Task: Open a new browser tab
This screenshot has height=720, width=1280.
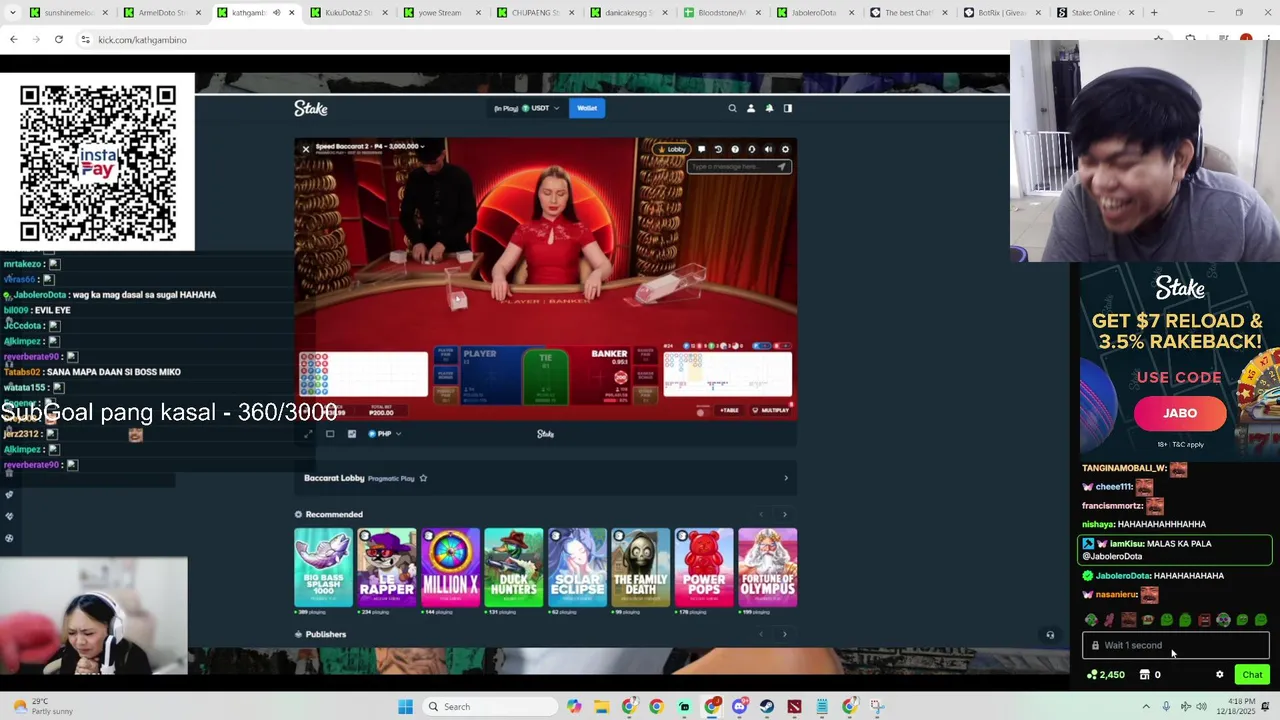Action: pos(1154,13)
